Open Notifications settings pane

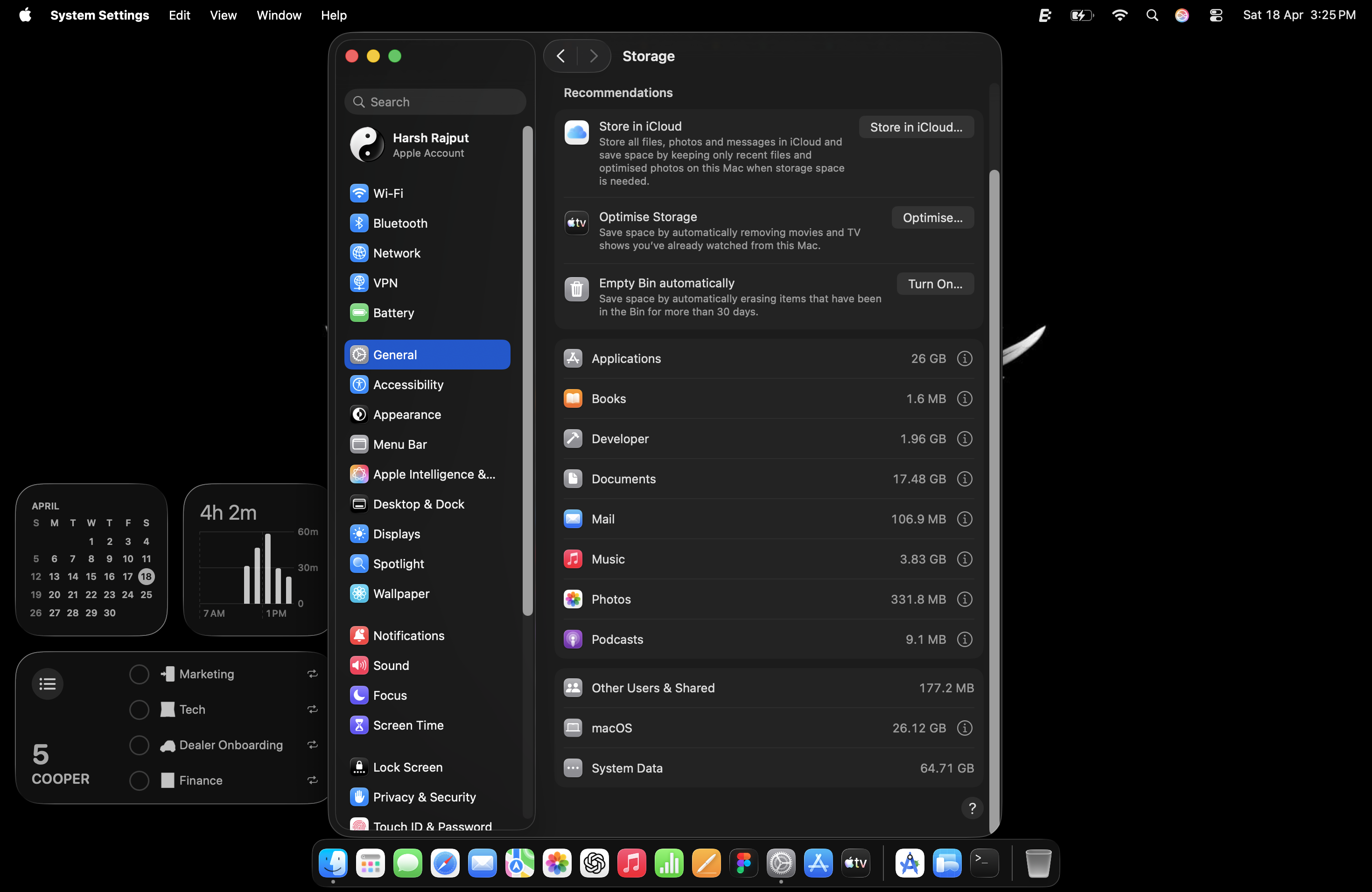(427, 635)
